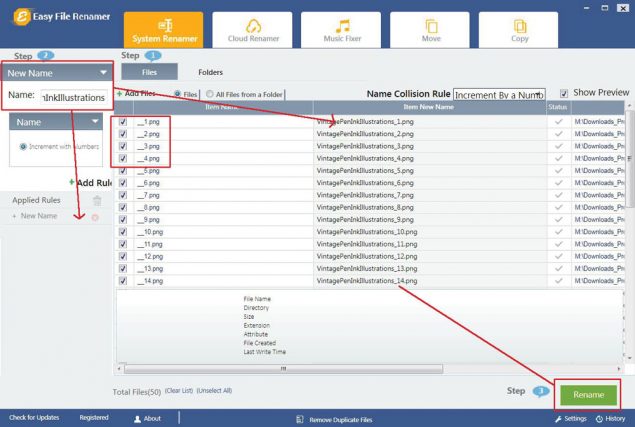Click the Add Rule button
635x427 pixels.
90,183
